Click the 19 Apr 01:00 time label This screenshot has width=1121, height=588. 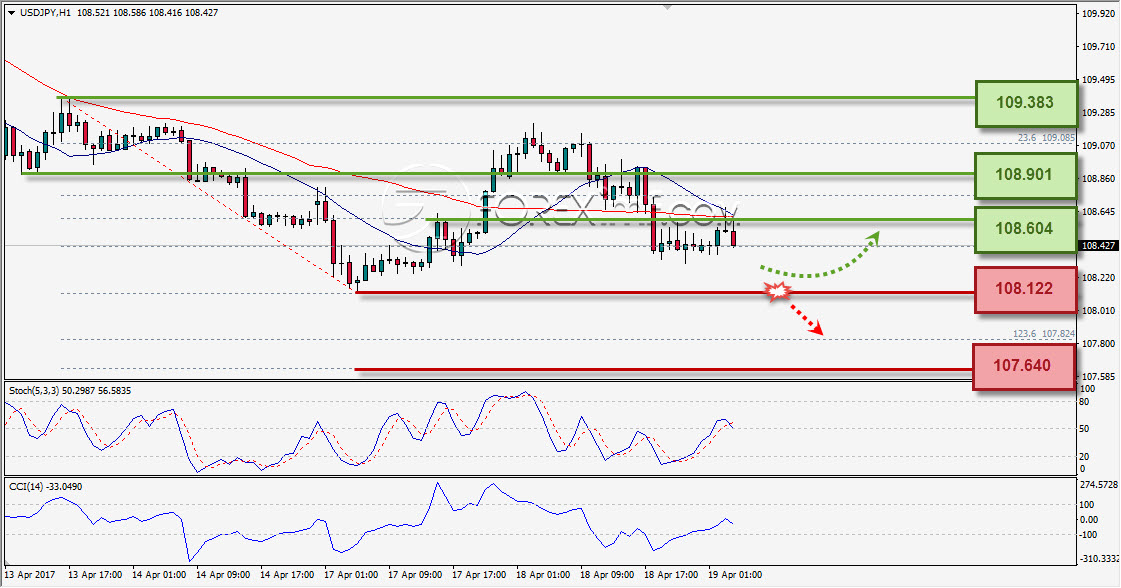click(735, 575)
